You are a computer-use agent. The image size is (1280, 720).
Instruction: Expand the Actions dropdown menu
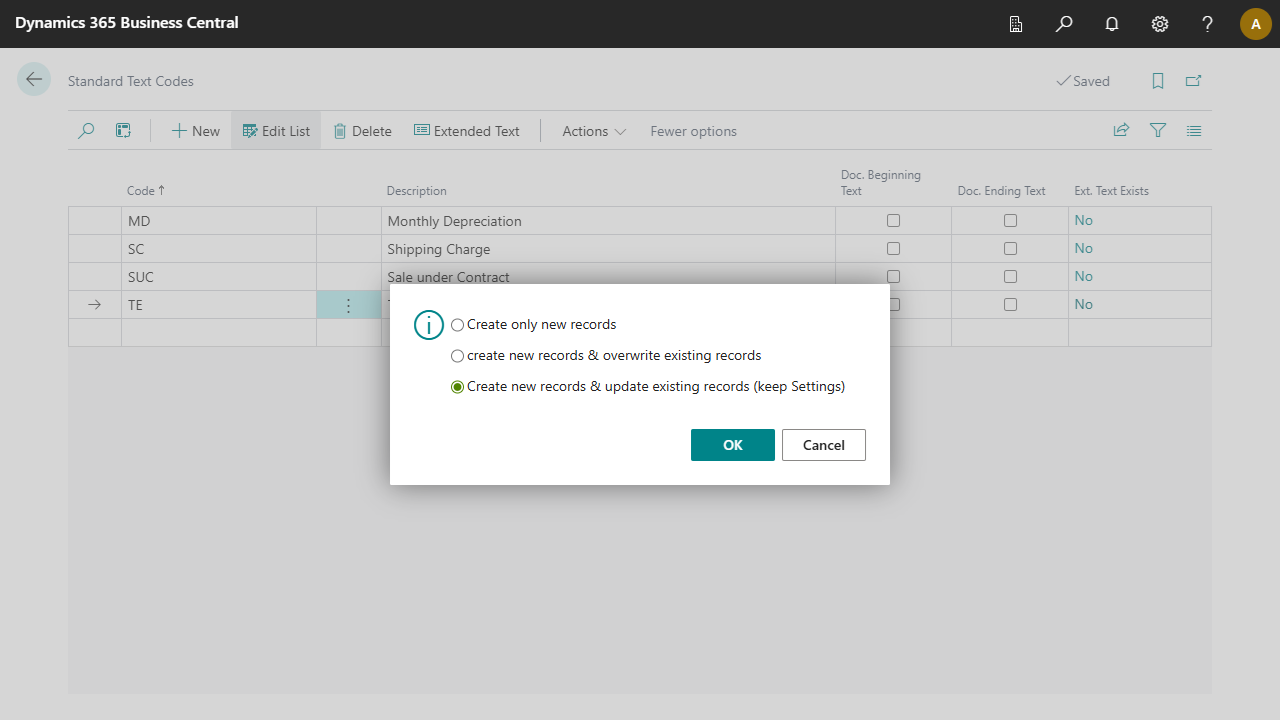pos(594,131)
